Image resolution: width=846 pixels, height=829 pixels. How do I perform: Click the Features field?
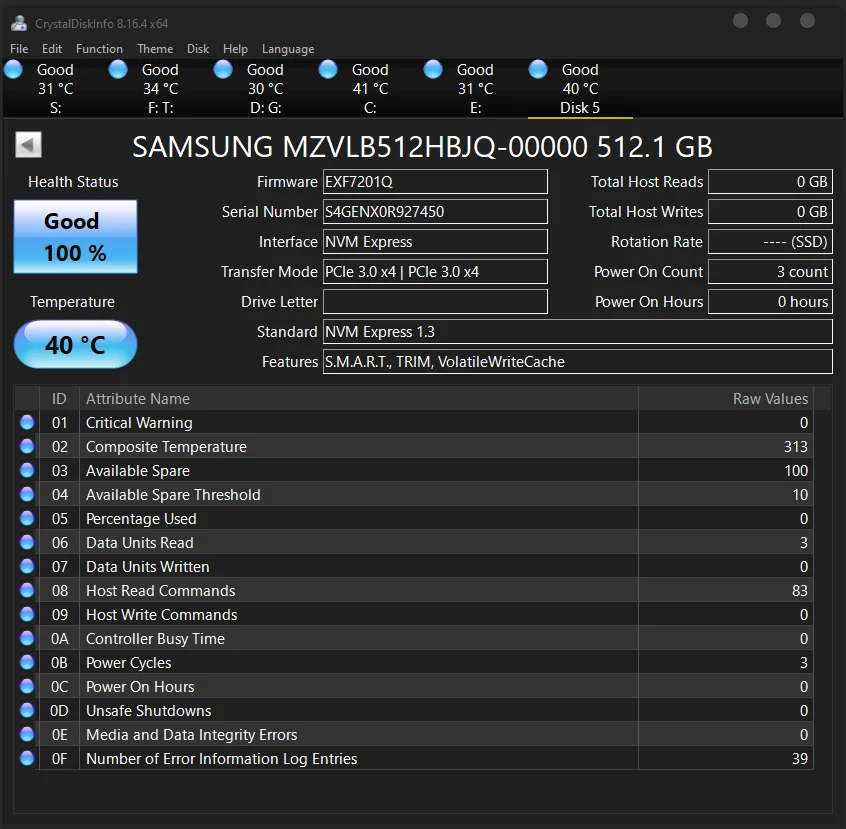(577, 362)
